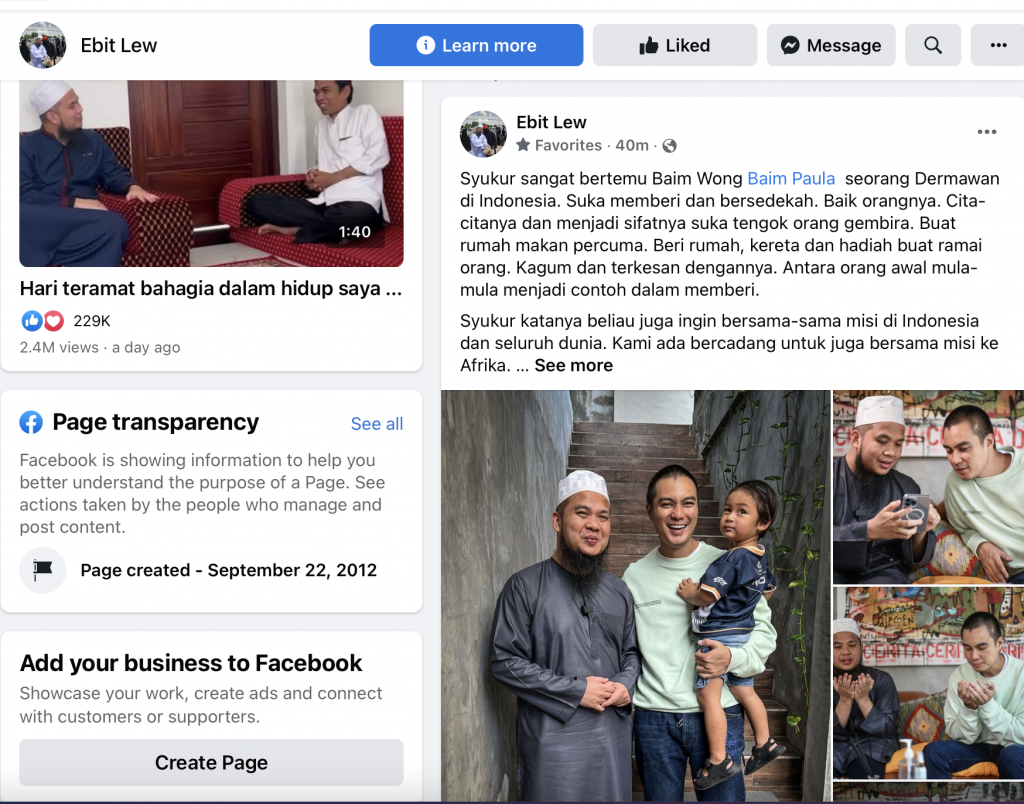
Task: Click the Page created flag icon
Action: click(x=42, y=570)
